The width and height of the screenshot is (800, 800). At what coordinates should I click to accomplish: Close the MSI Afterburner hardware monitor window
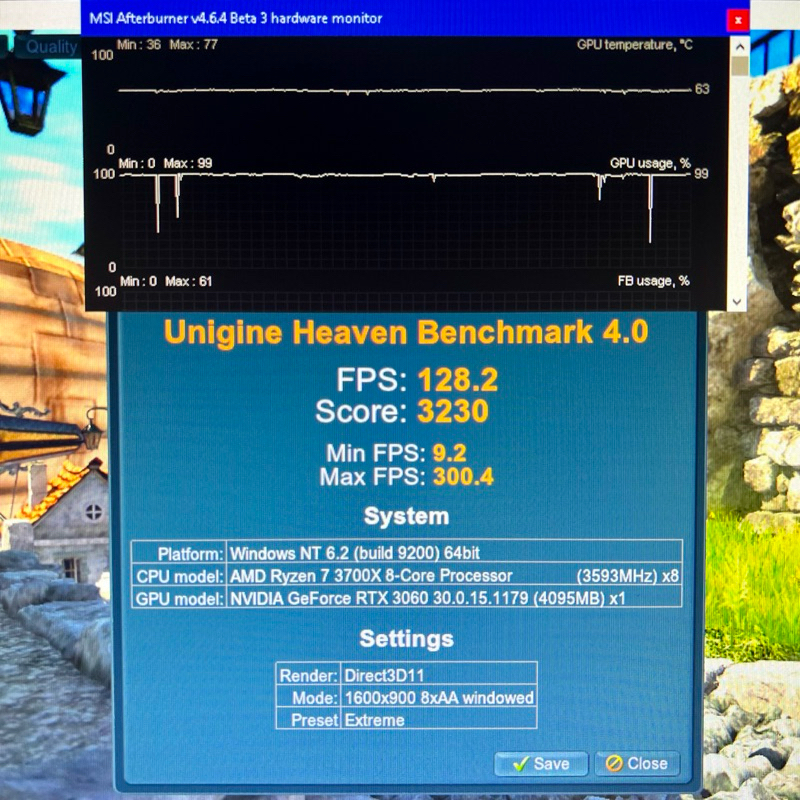click(737, 19)
